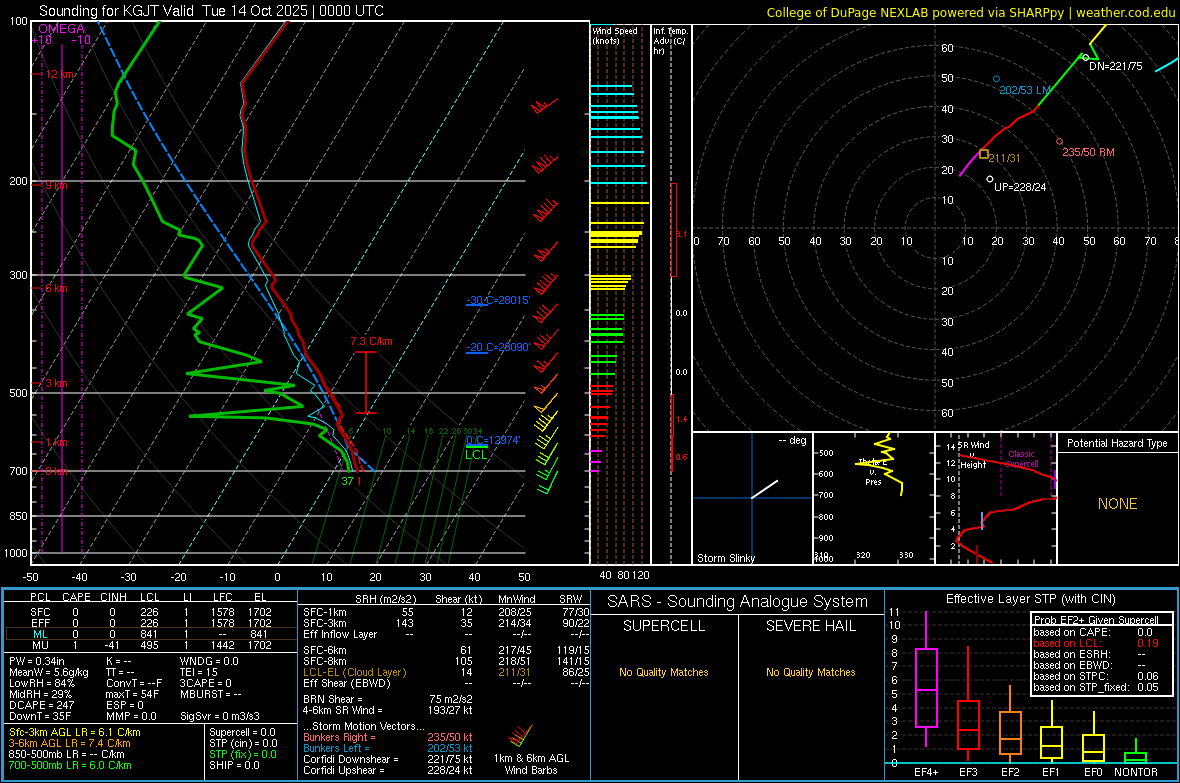Click the CINH column header

tap(113, 597)
